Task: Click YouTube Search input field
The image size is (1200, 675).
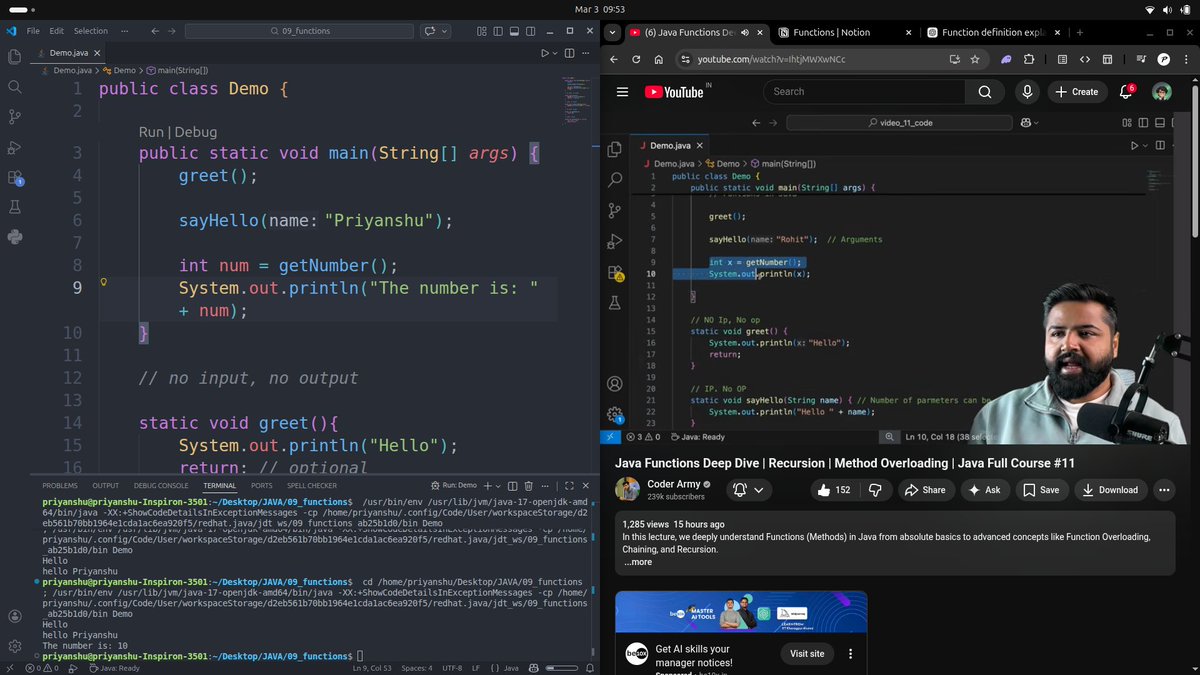Action: [x=865, y=92]
